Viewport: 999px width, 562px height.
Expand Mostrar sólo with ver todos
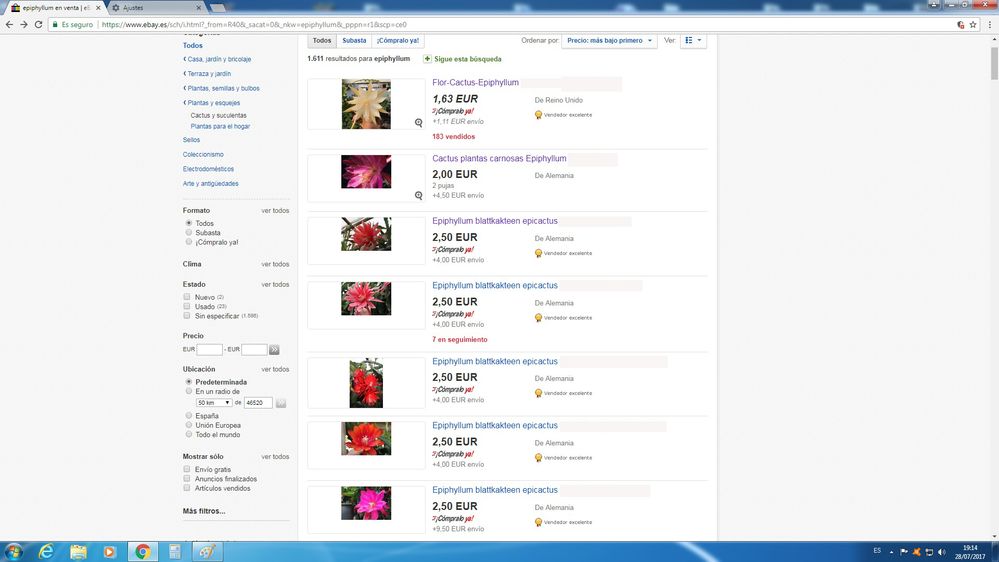click(275, 456)
